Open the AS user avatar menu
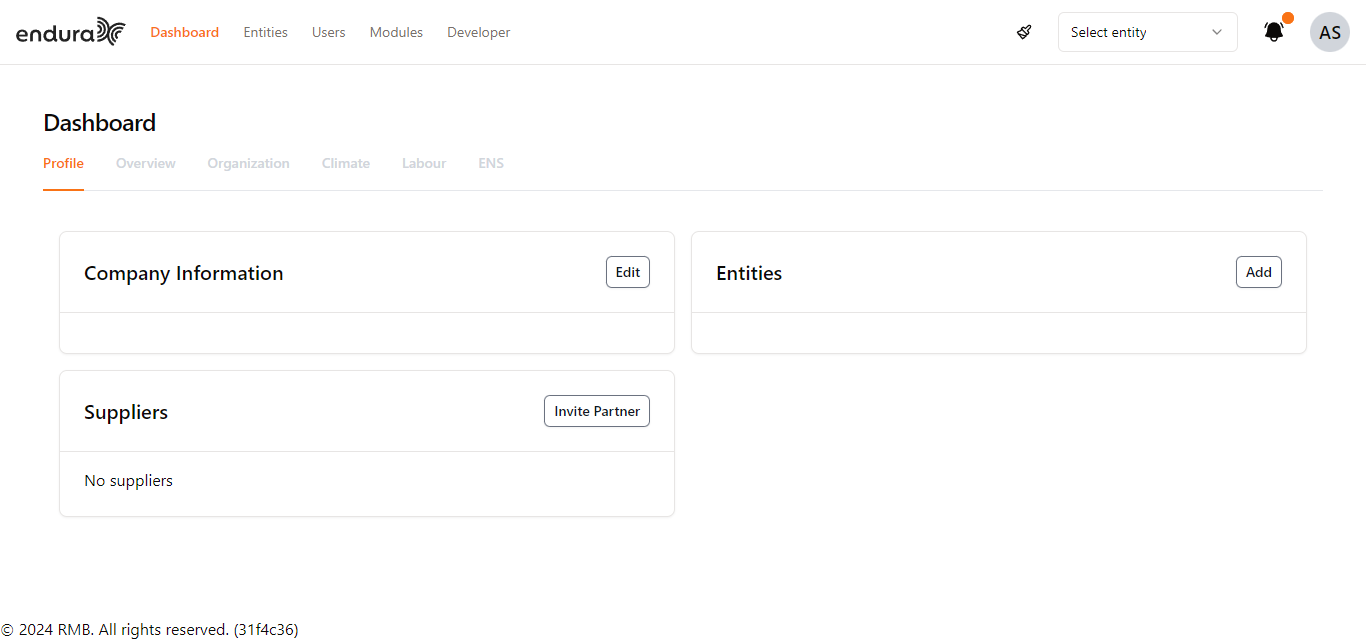Viewport: 1366px width, 641px height. click(x=1330, y=32)
